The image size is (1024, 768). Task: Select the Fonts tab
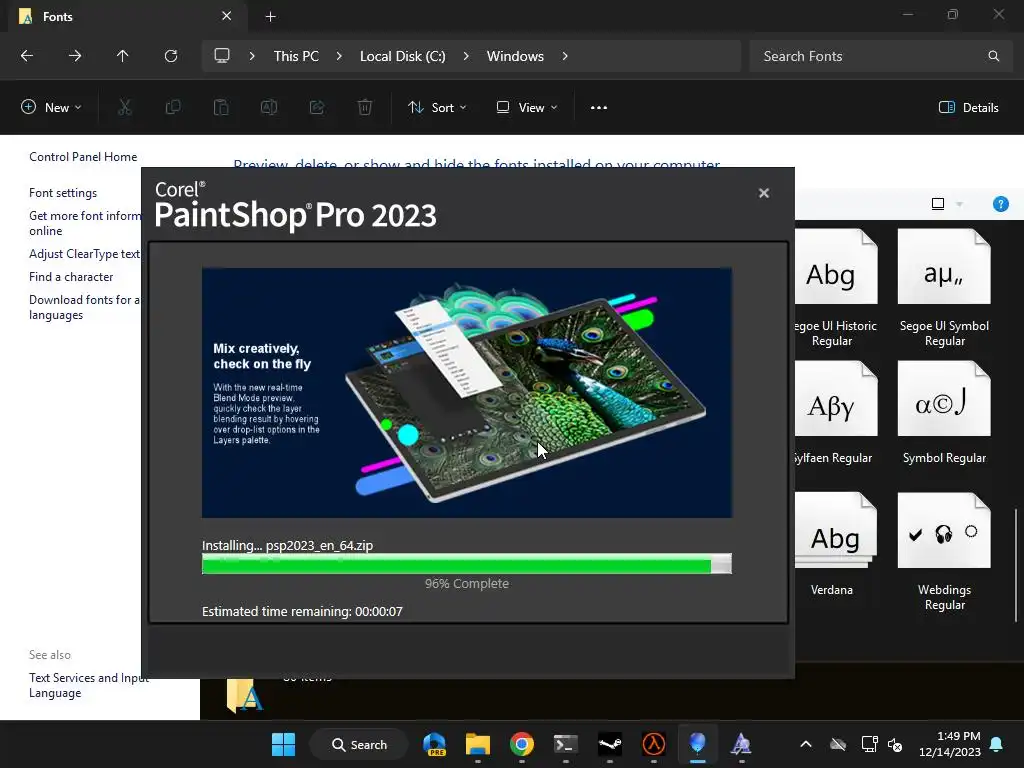[128, 16]
